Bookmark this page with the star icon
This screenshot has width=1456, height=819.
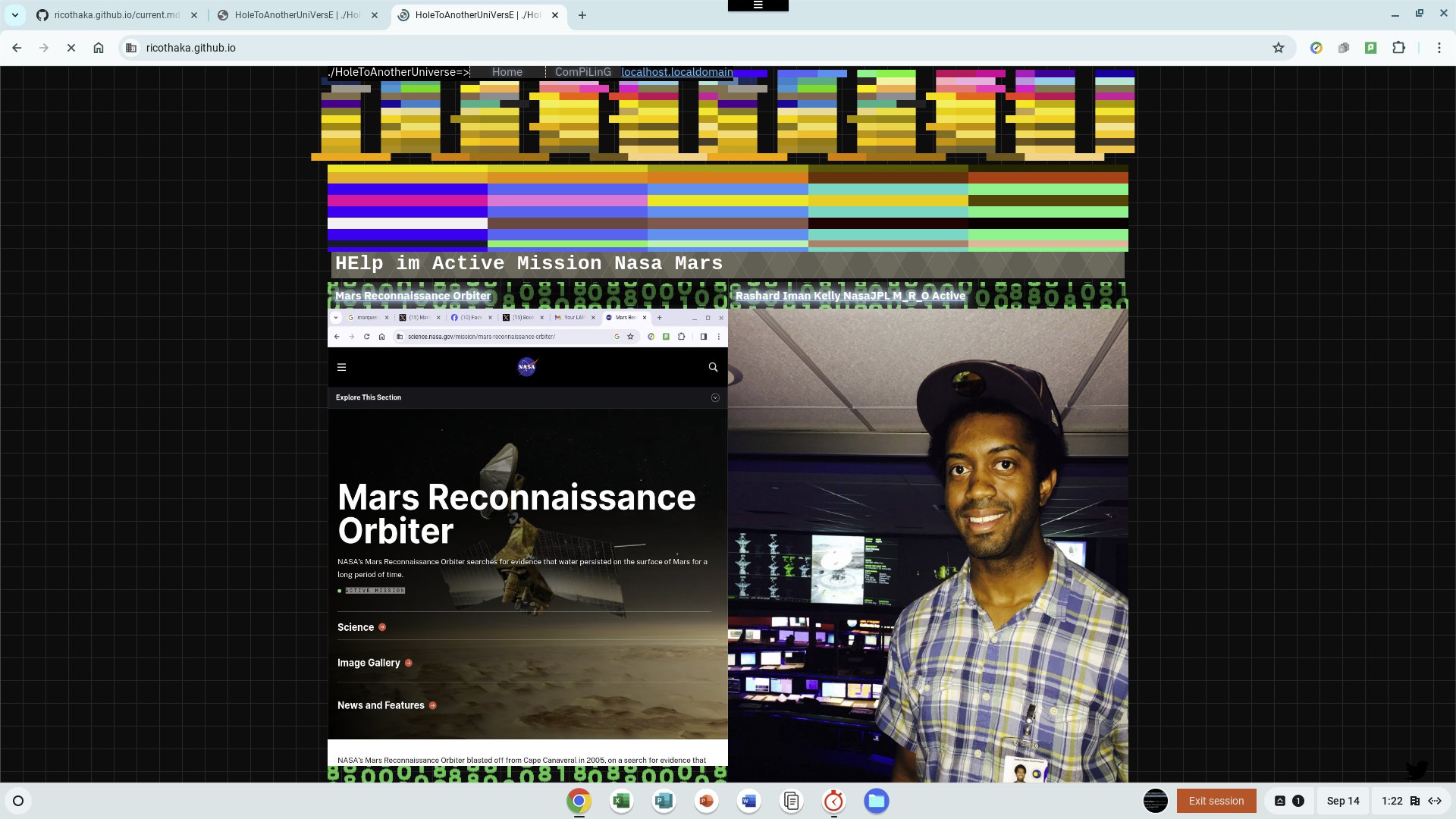tap(1279, 48)
